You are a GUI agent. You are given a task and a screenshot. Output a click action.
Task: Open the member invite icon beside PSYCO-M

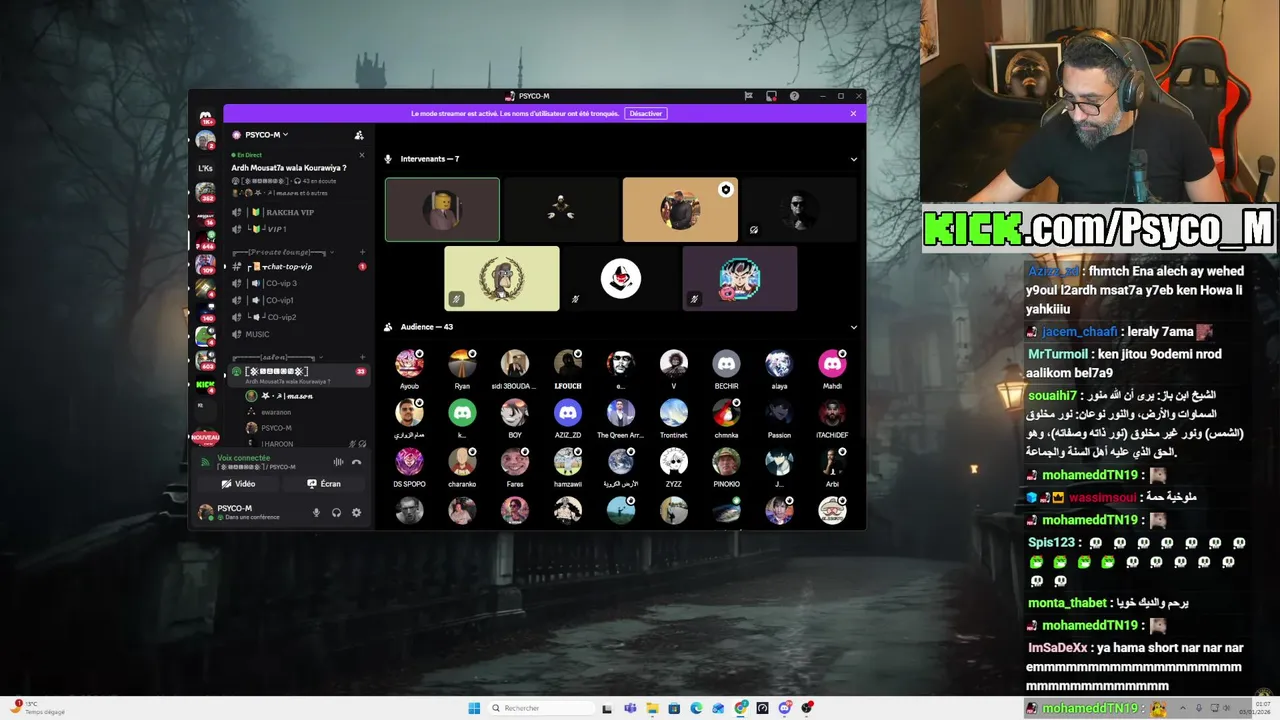pos(359,135)
